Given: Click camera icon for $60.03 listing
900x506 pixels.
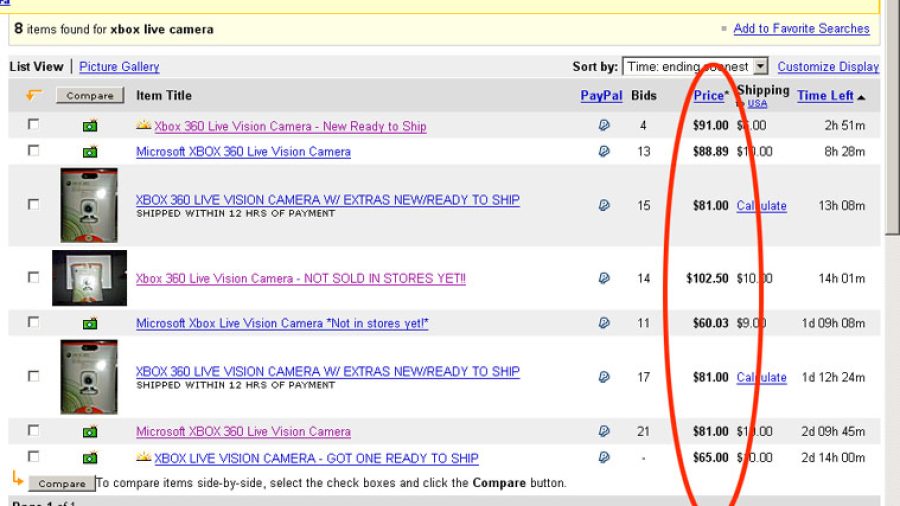Looking at the screenshot, I should [x=90, y=324].
